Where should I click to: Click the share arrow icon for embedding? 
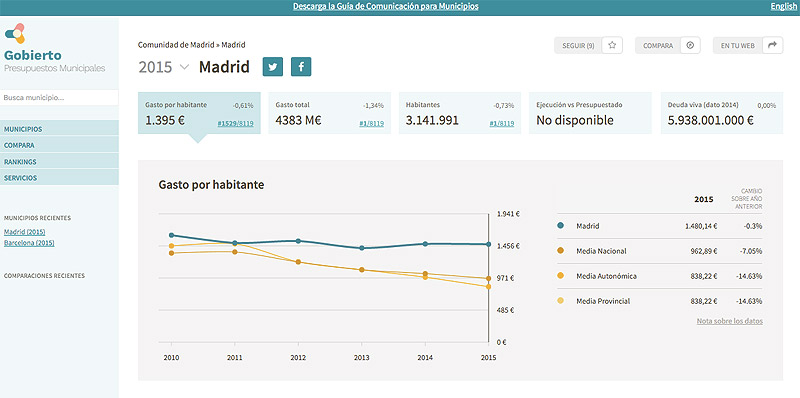[x=772, y=45]
